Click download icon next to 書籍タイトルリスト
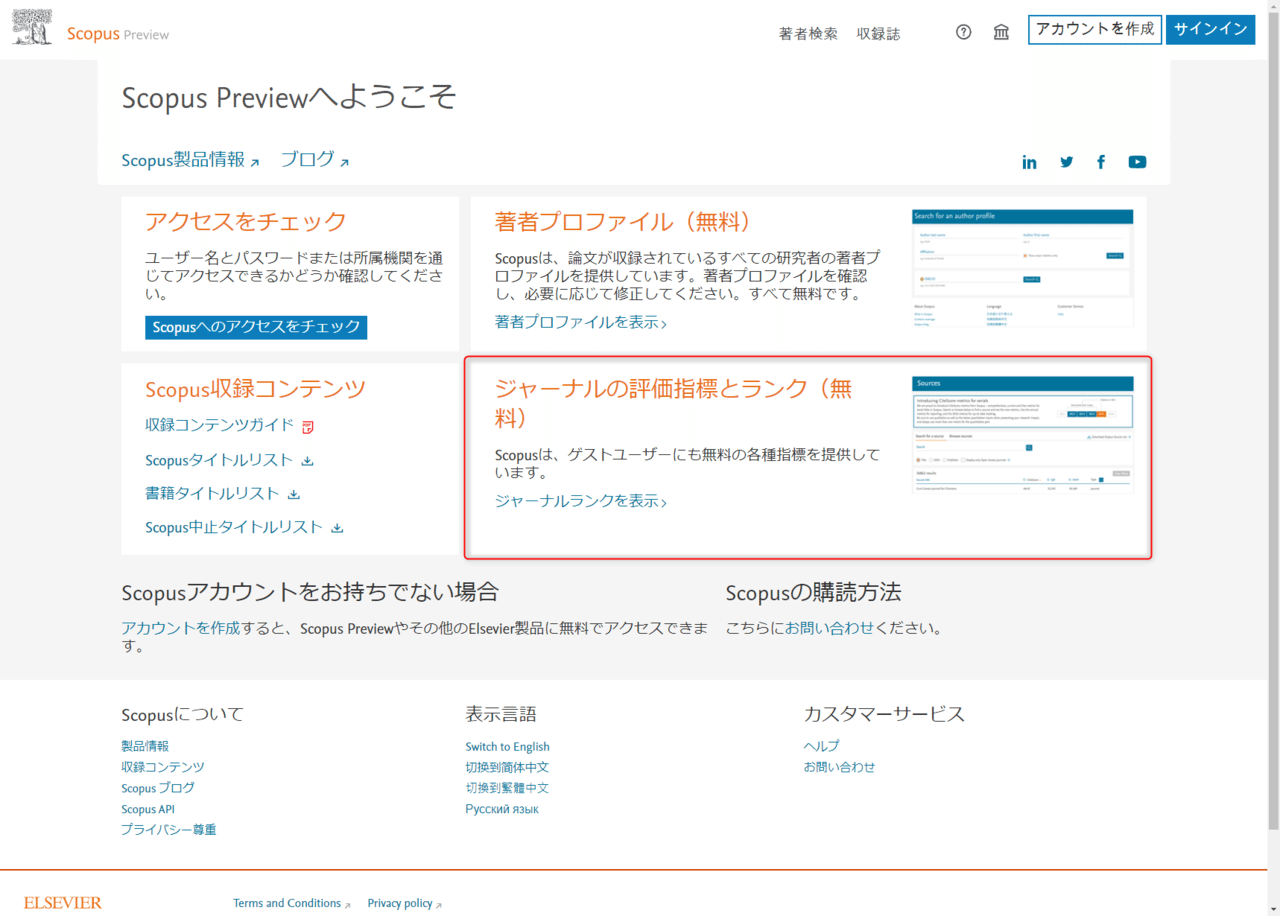The width and height of the screenshot is (1280, 916). pyautogui.click(x=294, y=494)
